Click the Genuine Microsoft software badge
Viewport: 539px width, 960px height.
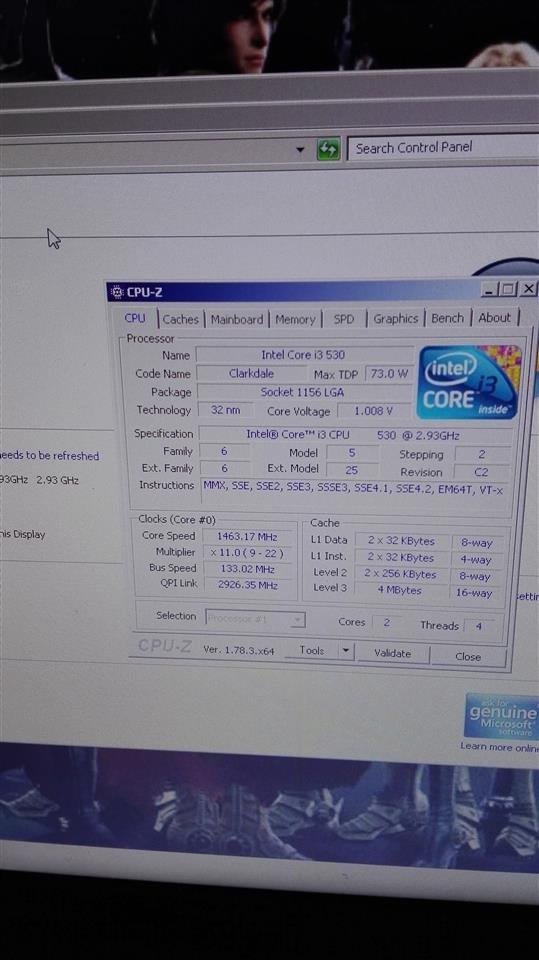[502, 717]
